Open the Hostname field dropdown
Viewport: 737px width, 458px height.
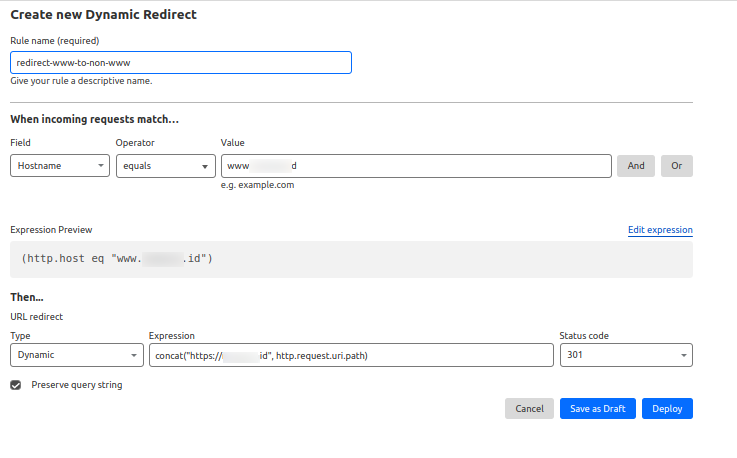tap(60, 166)
